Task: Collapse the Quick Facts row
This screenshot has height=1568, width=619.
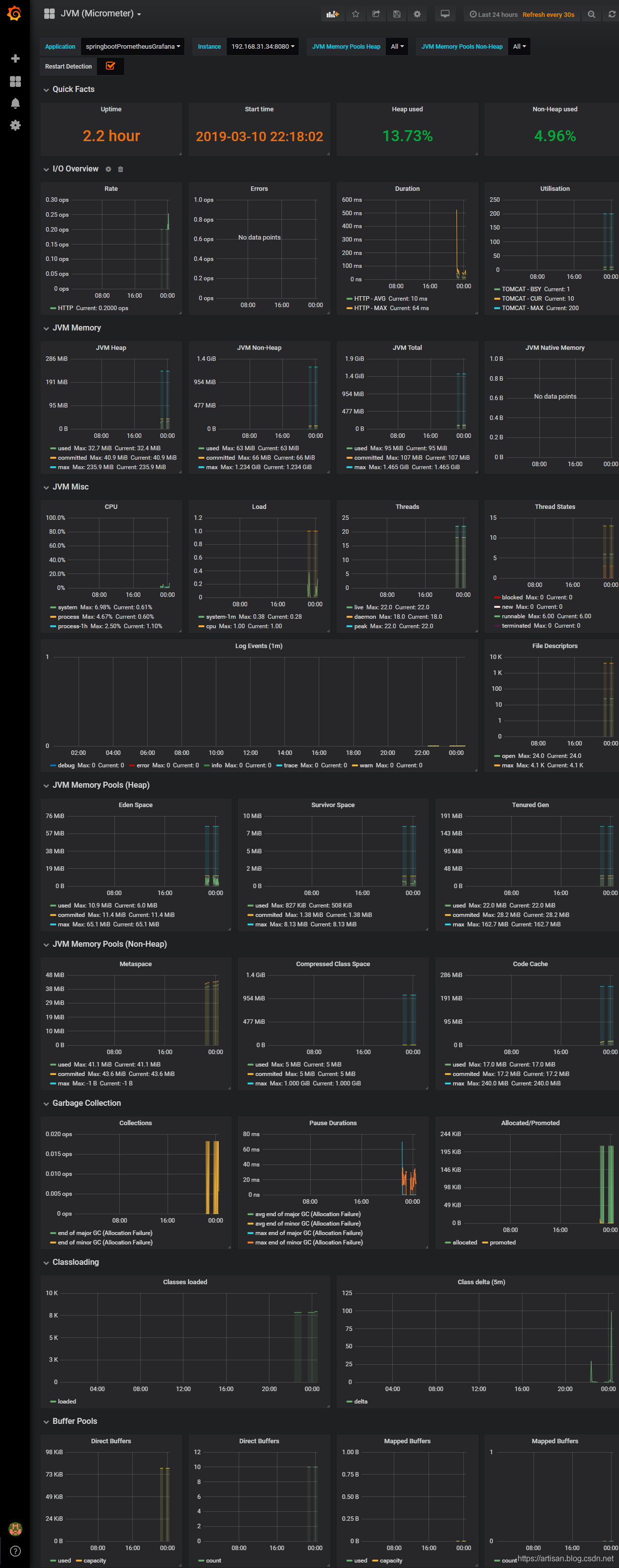Action: (73, 89)
